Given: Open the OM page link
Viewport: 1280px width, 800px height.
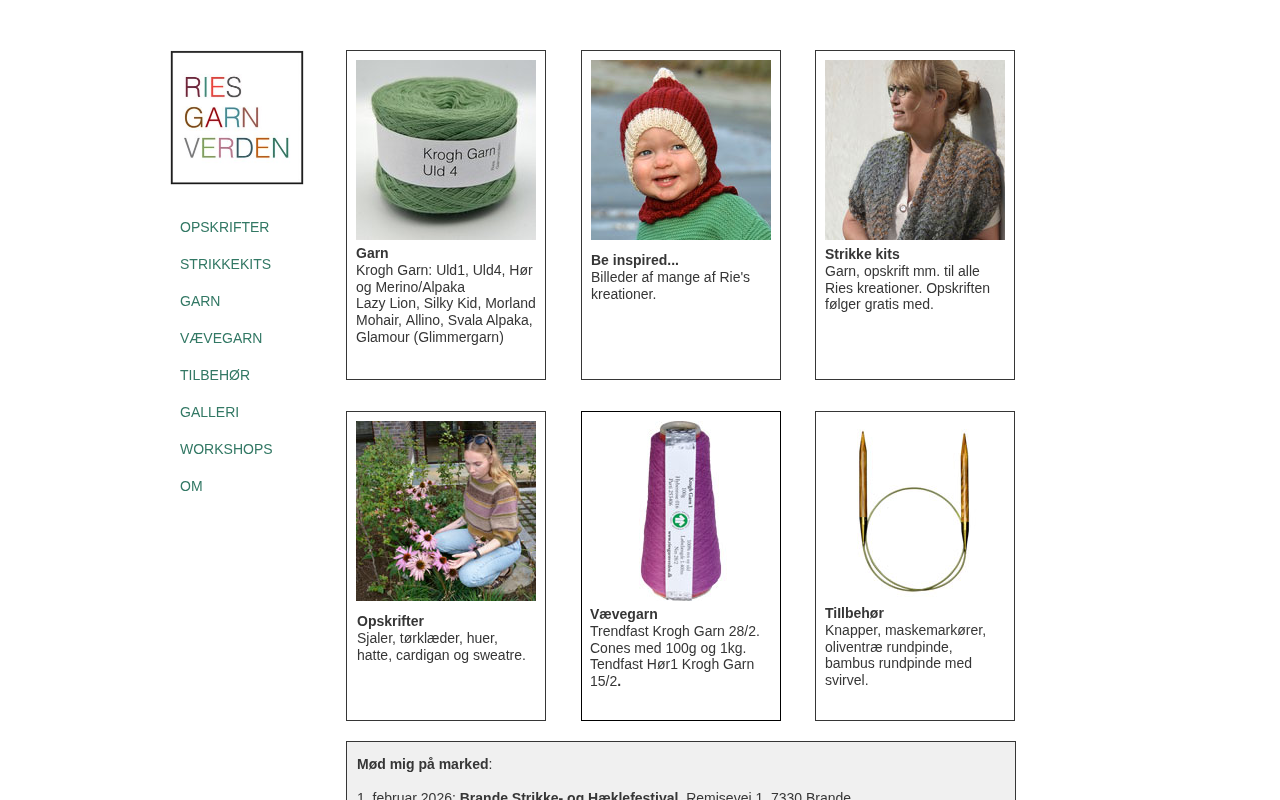Looking at the screenshot, I should coord(191,486).
